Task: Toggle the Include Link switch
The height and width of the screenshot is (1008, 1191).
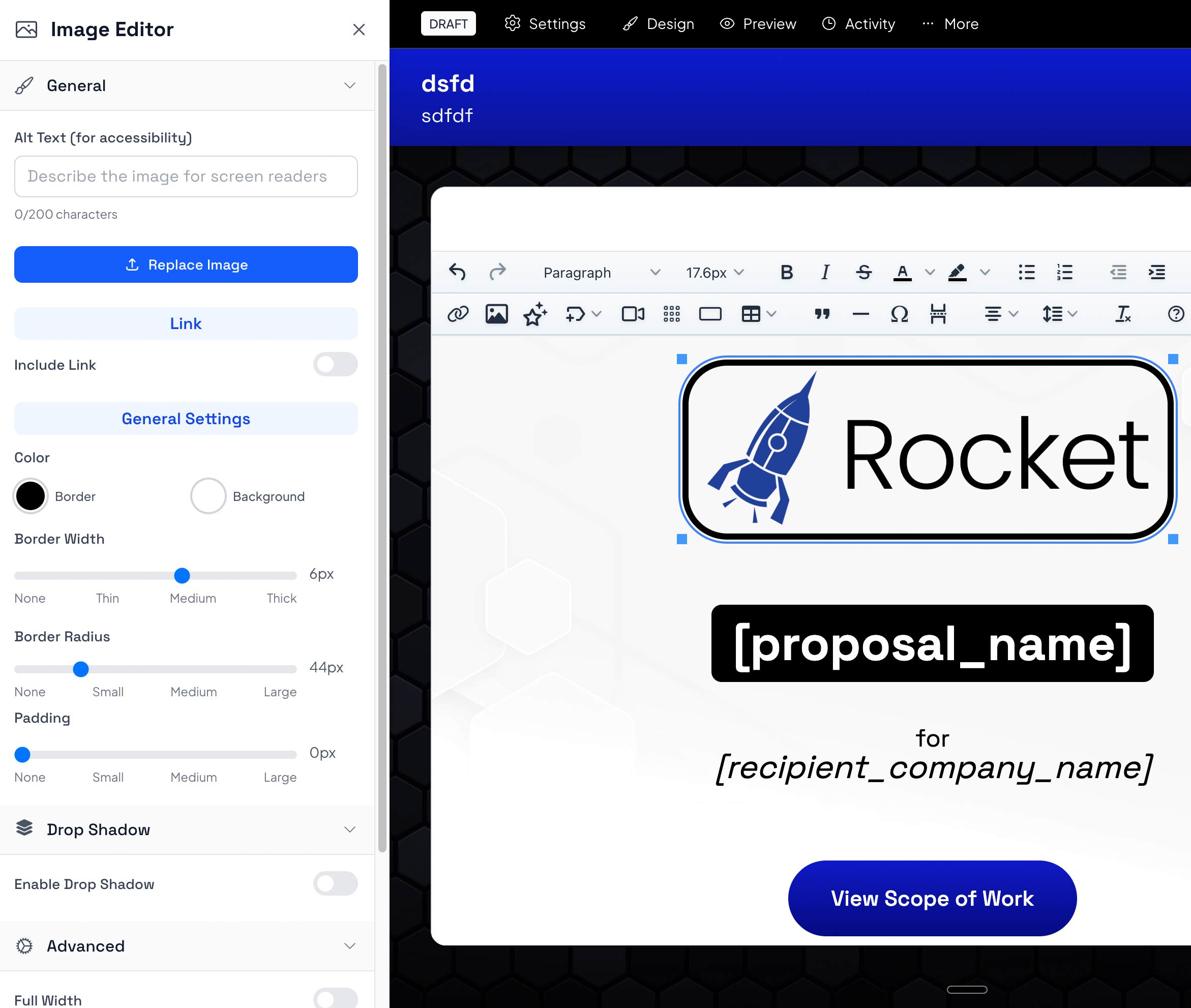Action: (335, 364)
